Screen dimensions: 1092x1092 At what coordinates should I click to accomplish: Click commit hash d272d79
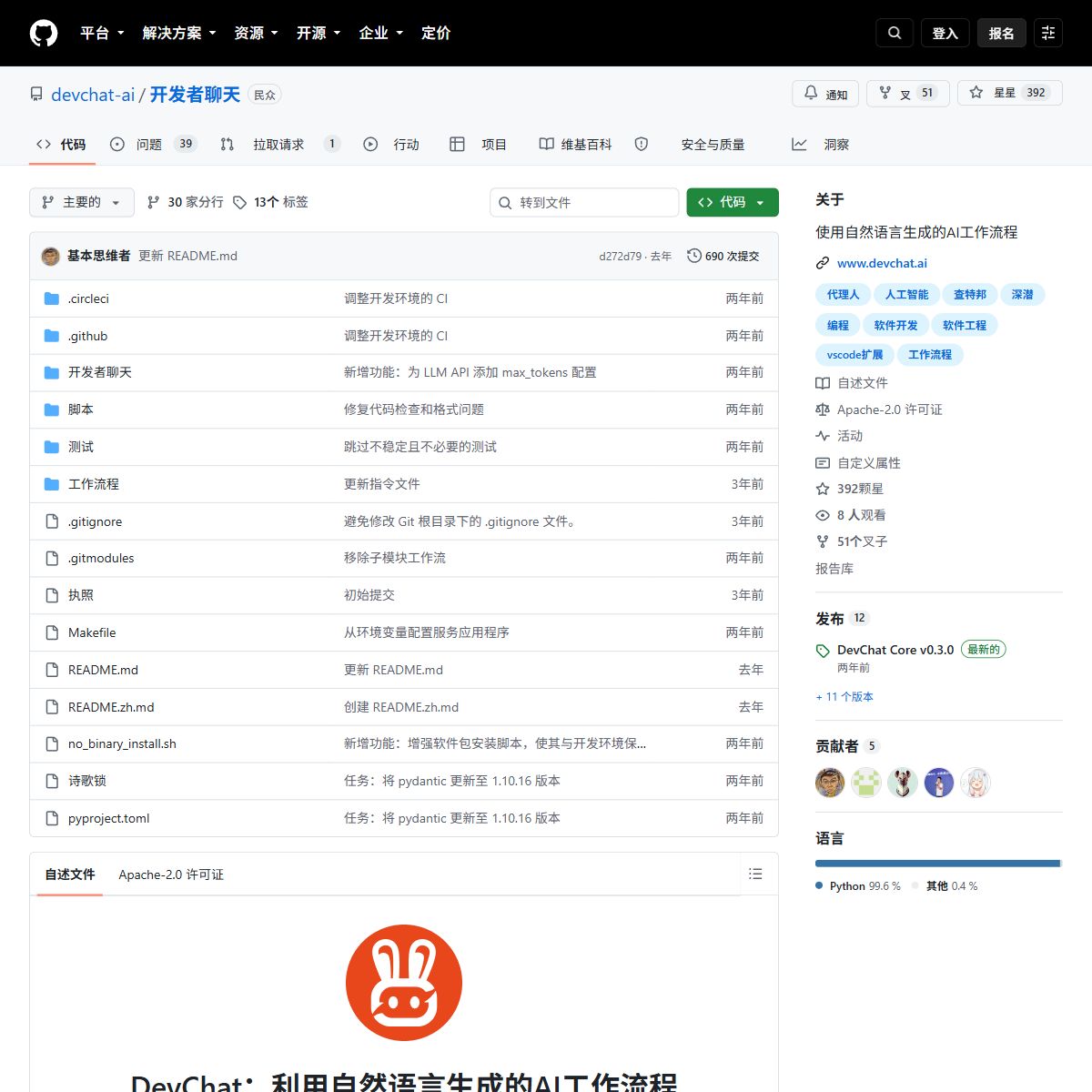pyautogui.click(x=620, y=257)
